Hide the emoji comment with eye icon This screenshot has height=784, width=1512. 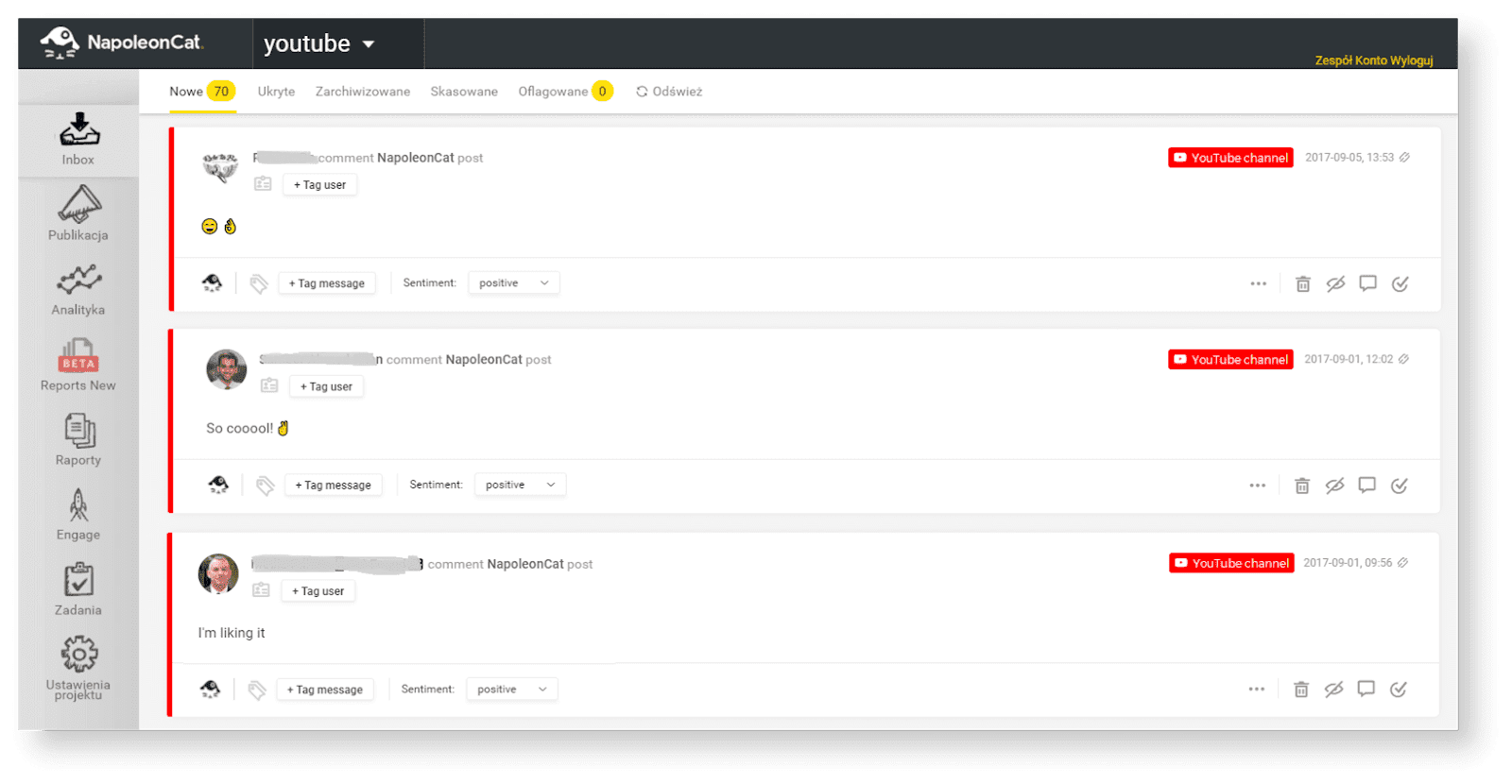click(1335, 283)
